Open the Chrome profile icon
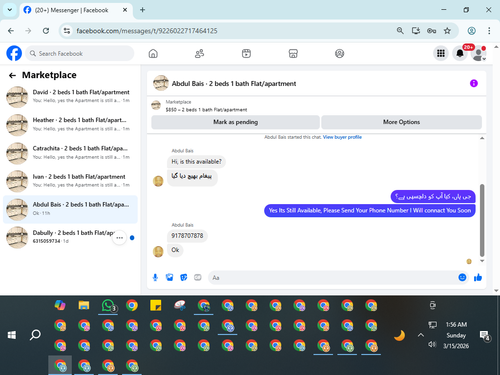500x375 pixels. click(x=471, y=31)
